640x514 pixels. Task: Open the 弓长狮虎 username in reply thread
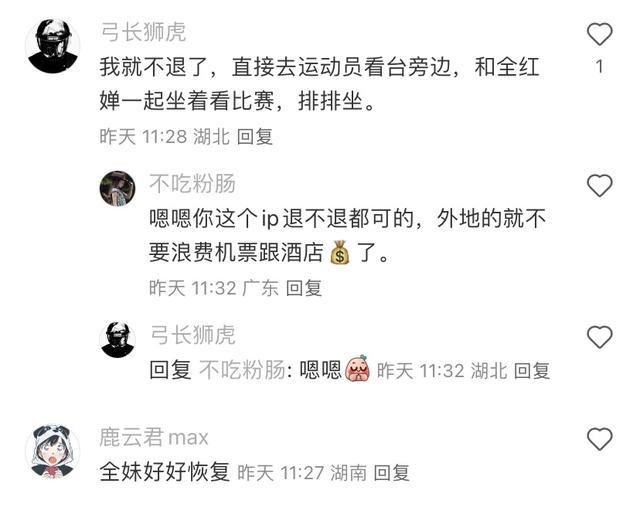[192, 335]
